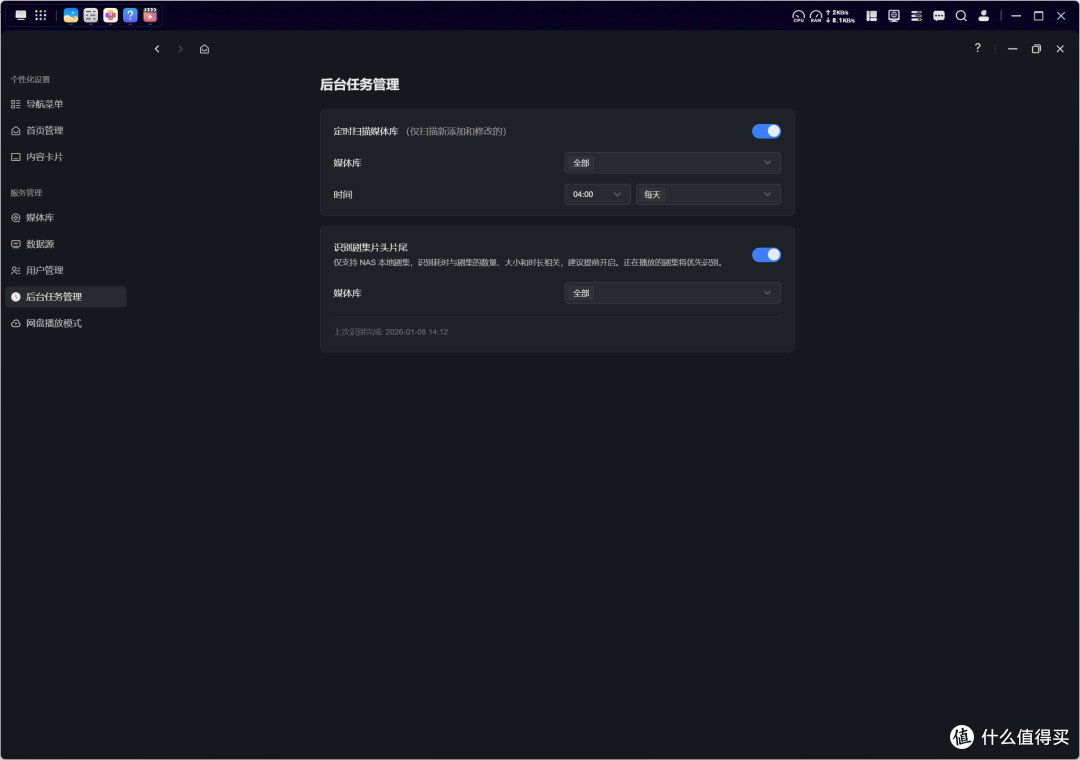
Task: Check the RAM usage gauge
Action: (x=816, y=16)
